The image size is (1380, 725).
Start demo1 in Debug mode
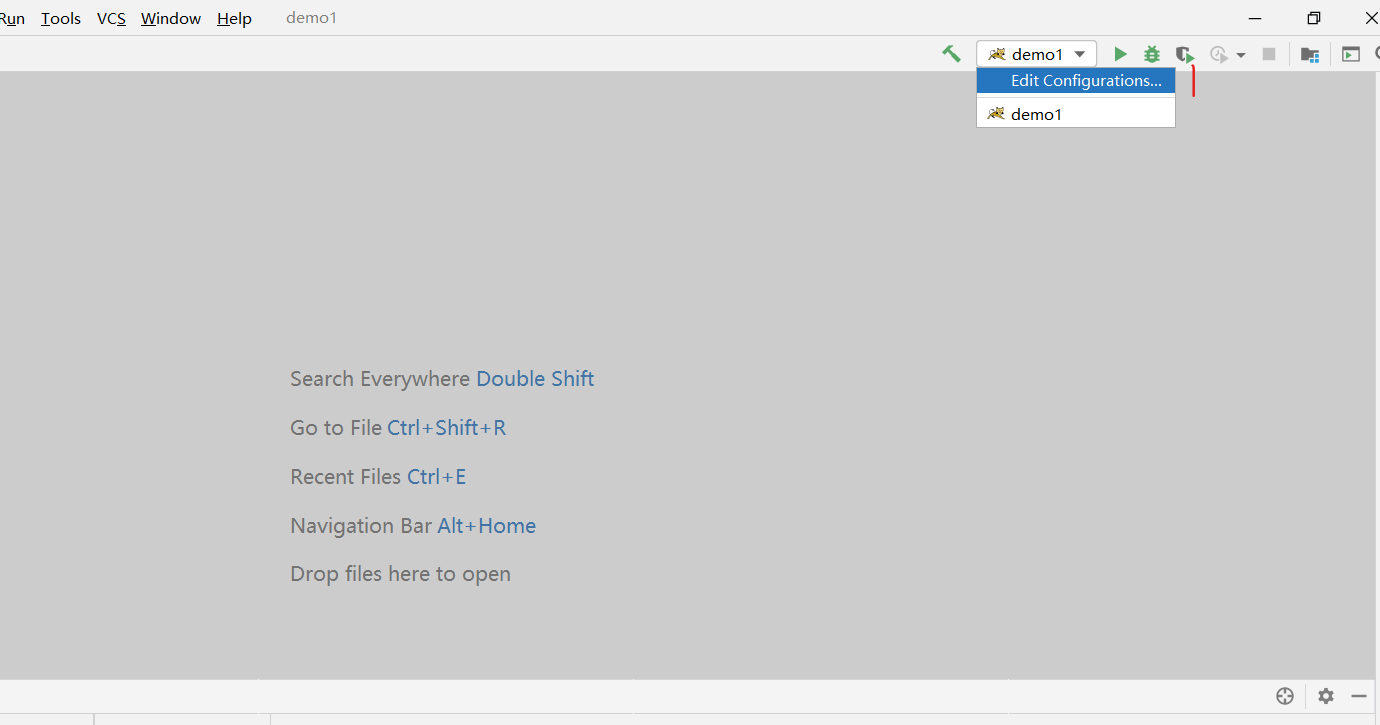click(x=1151, y=54)
